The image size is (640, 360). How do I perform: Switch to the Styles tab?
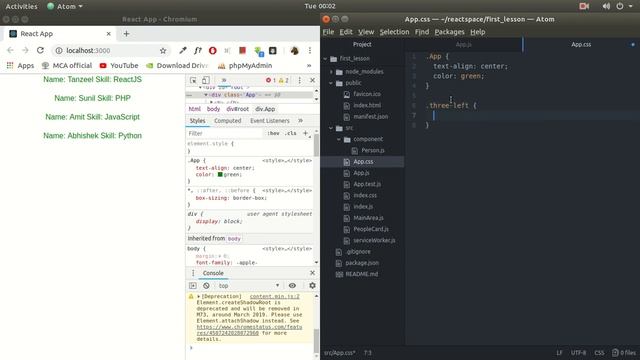click(x=198, y=121)
